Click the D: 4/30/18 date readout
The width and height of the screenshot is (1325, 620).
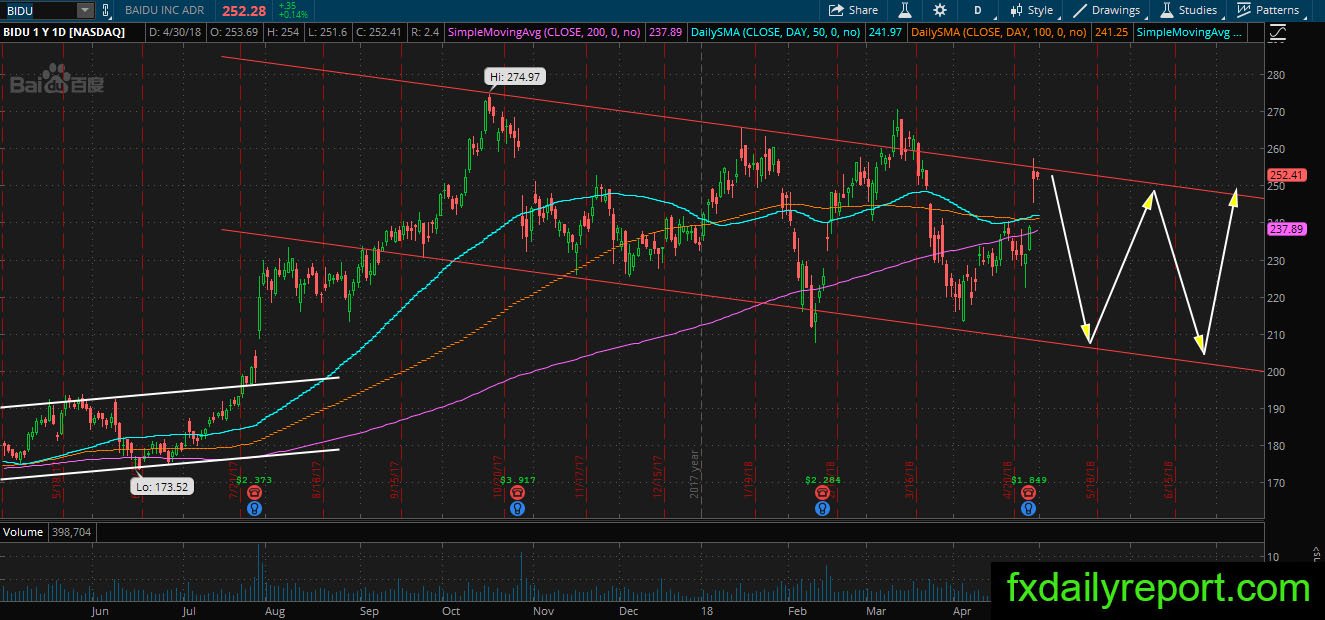(173, 33)
